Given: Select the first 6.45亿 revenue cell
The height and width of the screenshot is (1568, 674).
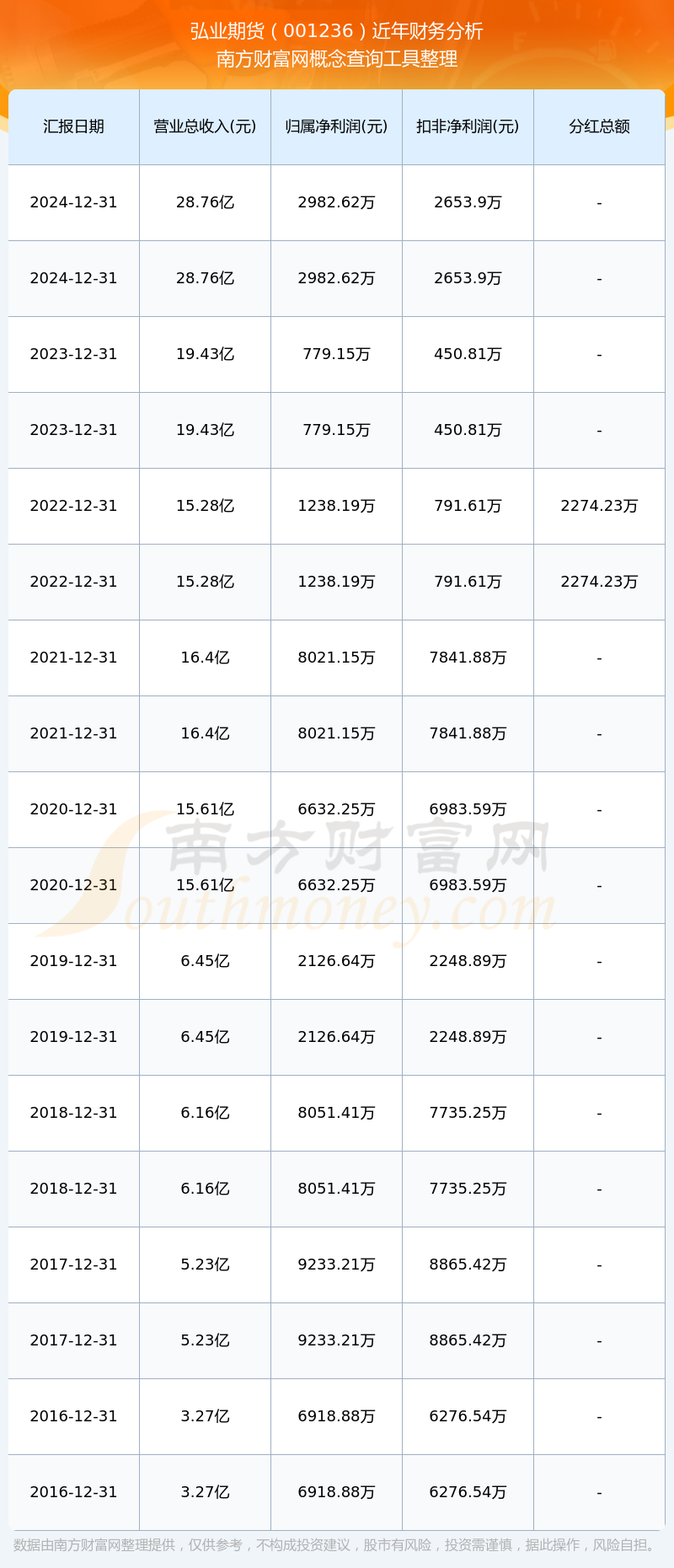Looking at the screenshot, I should (x=205, y=961).
